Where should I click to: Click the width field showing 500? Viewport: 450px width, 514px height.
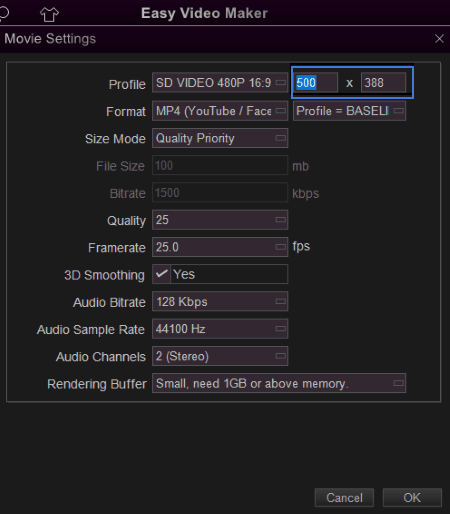pyautogui.click(x=315, y=83)
